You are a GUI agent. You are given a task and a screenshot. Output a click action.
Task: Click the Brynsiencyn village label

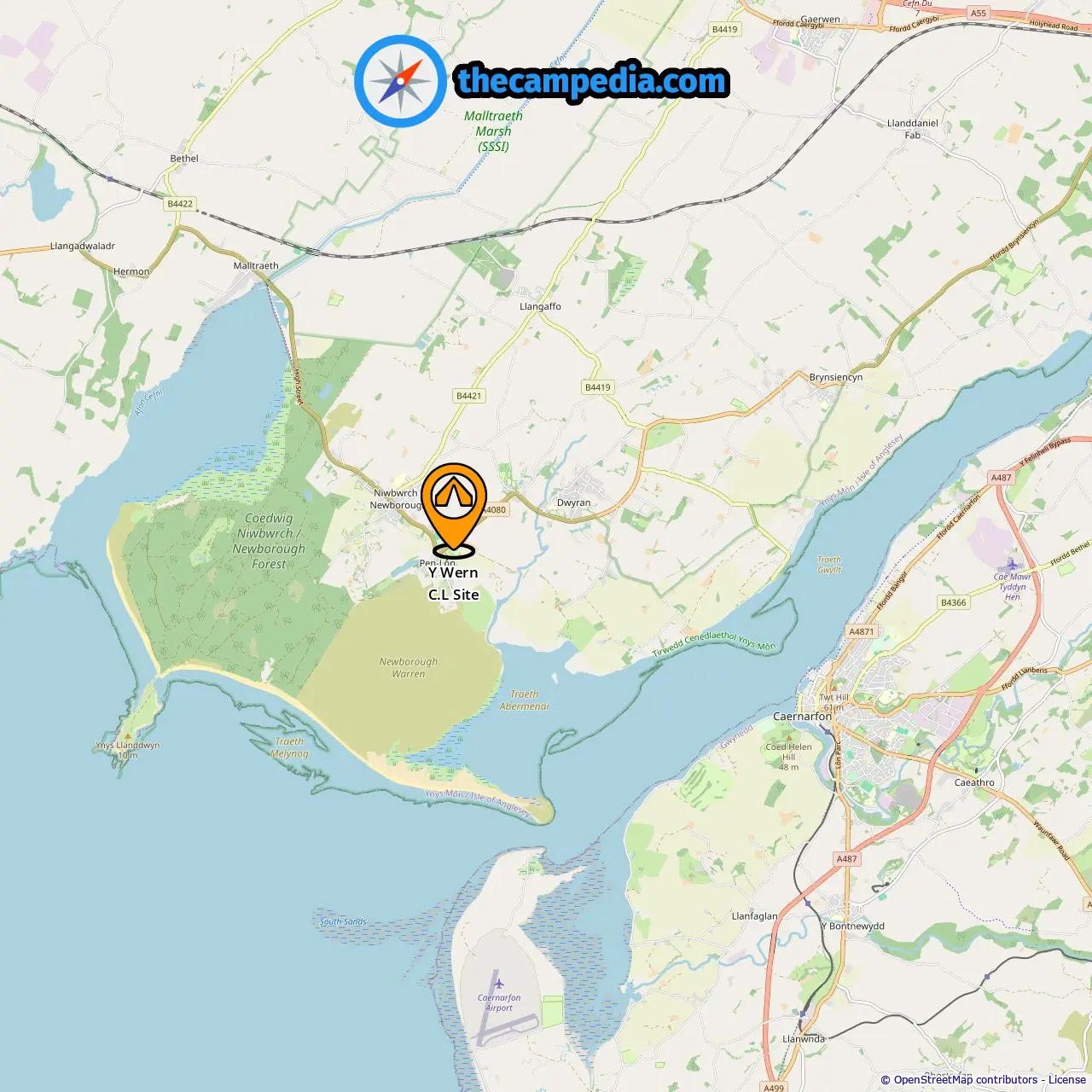836,377
